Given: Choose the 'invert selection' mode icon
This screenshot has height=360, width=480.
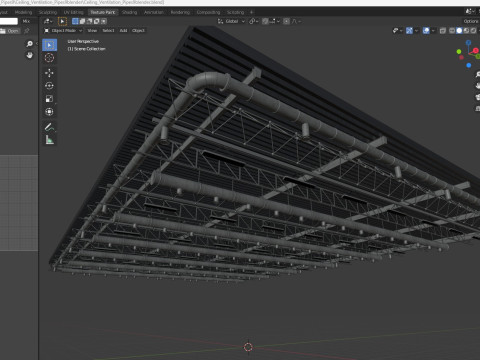Looking at the screenshot, I should click(x=96, y=21).
